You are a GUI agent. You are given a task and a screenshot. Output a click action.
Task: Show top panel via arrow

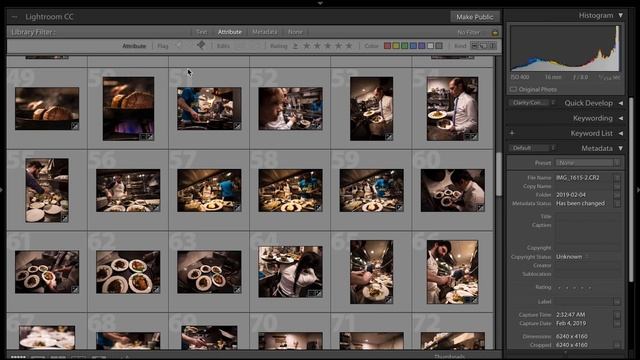[x=320, y=3]
